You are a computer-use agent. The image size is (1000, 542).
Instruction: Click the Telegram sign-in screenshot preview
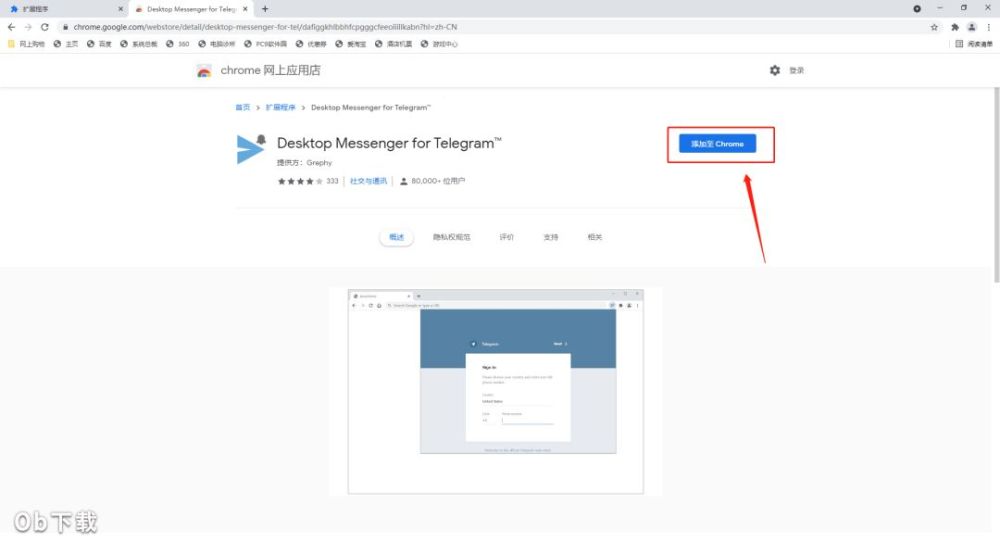coord(496,392)
